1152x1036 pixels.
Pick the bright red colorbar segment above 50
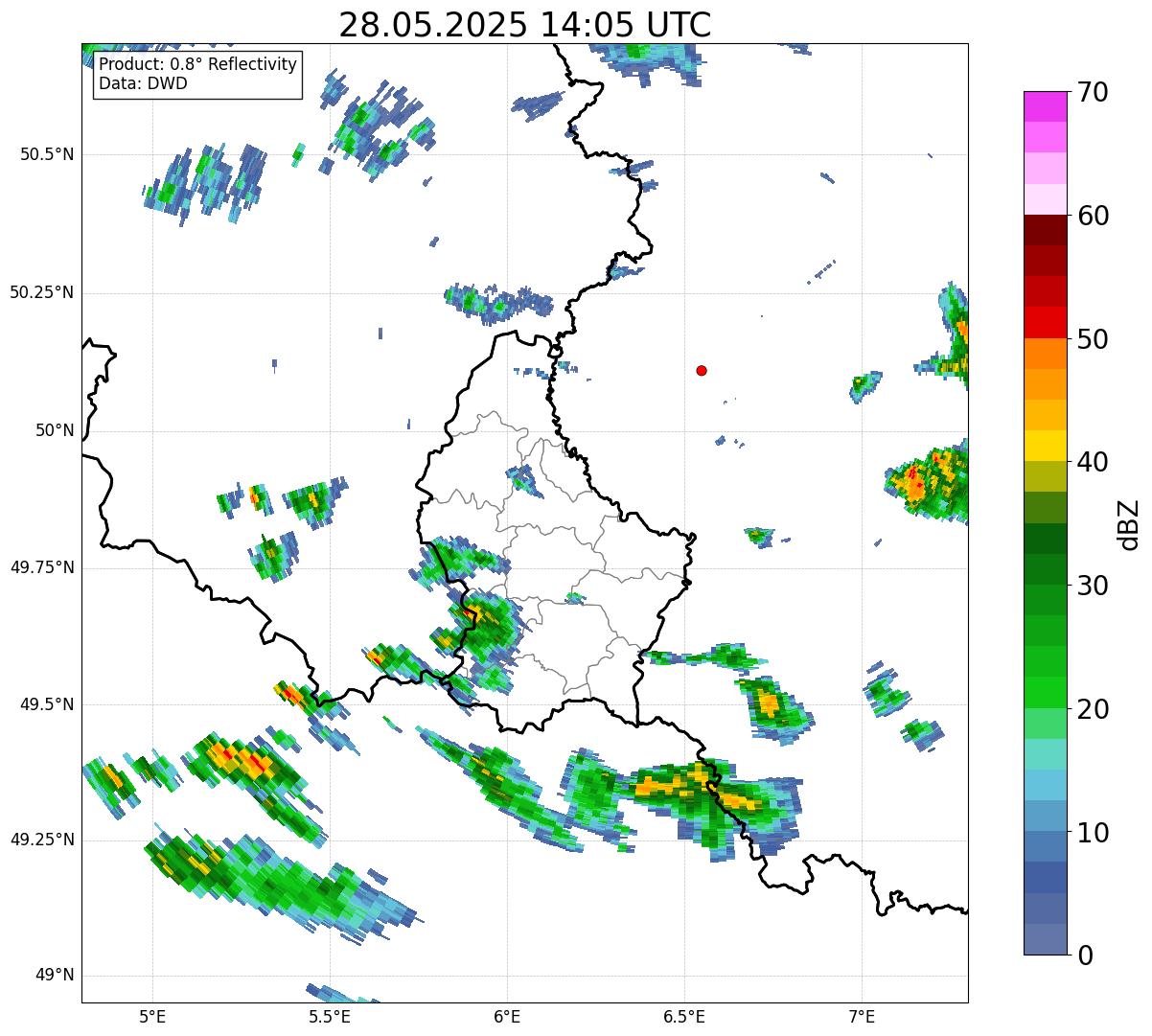click(x=1045, y=322)
